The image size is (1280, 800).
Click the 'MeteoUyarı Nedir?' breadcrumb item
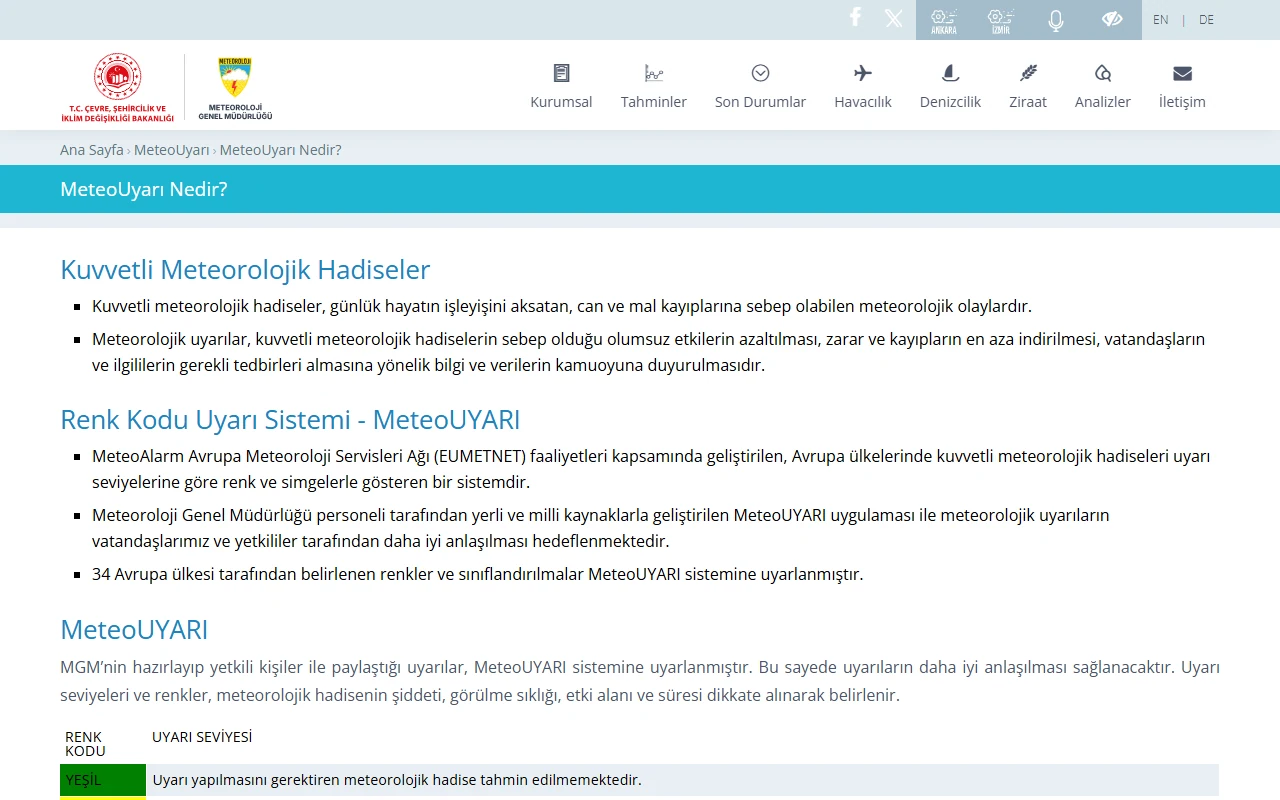tap(281, 150)
